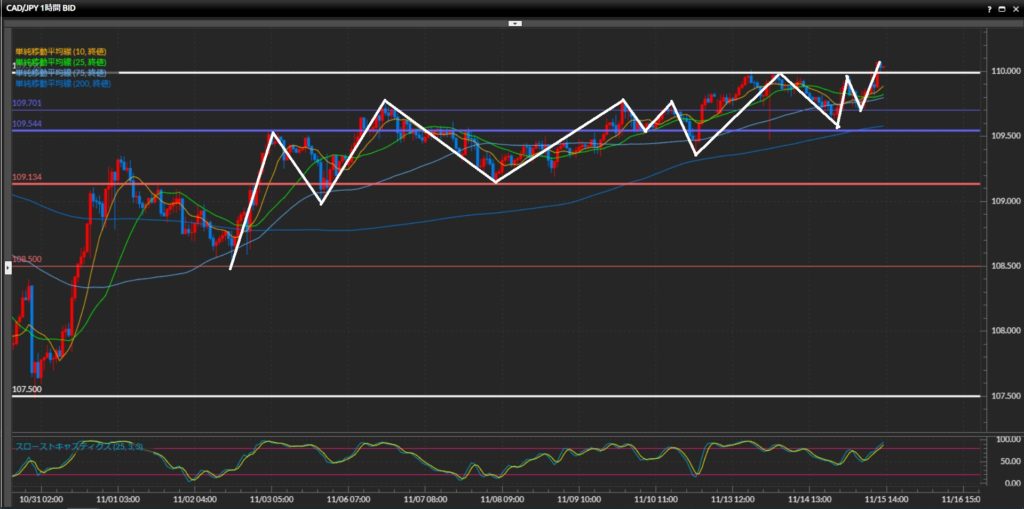
Task: Click the Slow Stochastics indicator label
Action: pyautogui.click(x=79, y=445)
